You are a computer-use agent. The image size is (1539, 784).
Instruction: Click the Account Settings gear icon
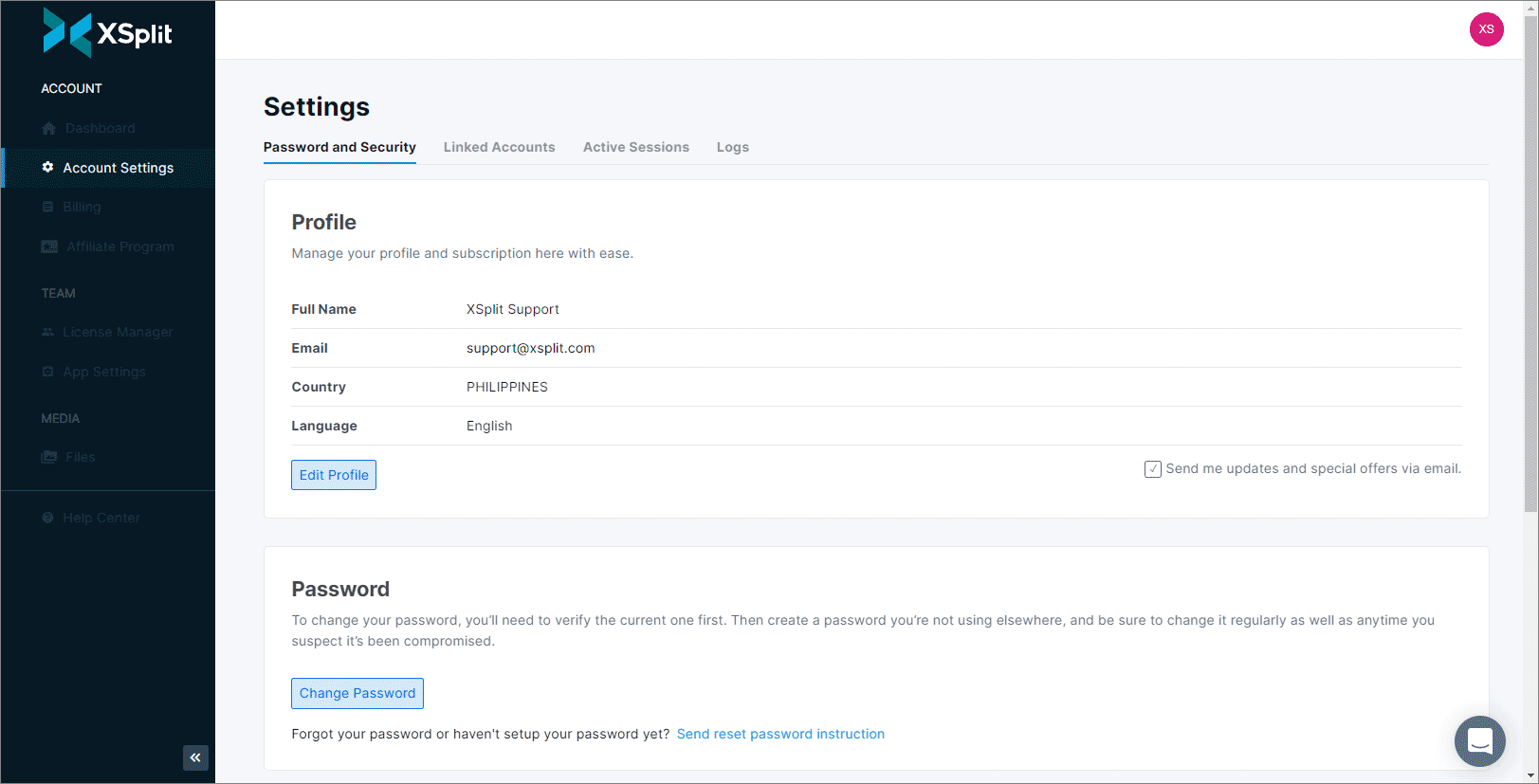[47, 167]
